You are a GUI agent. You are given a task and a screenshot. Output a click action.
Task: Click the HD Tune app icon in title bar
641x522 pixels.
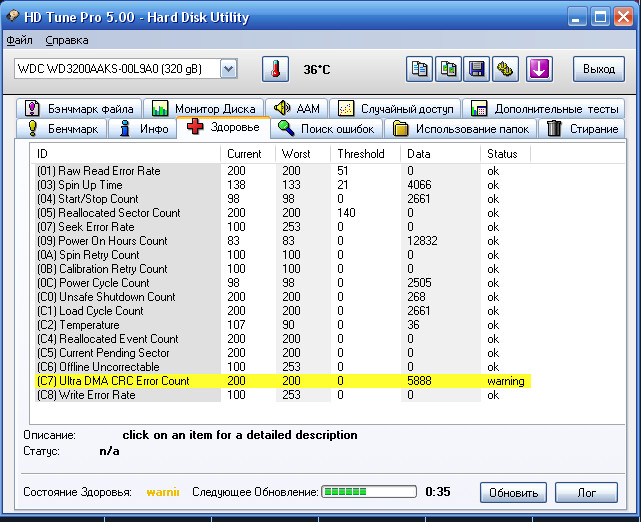point(13,16)
